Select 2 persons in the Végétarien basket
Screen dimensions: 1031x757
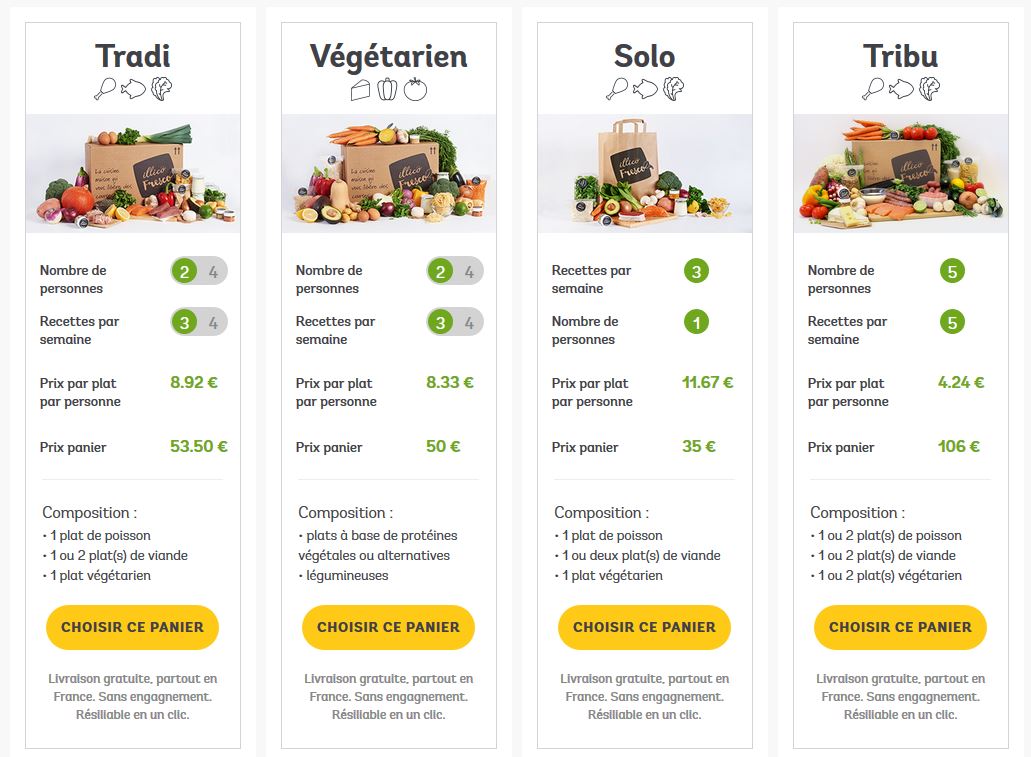[x=441, y=272]
